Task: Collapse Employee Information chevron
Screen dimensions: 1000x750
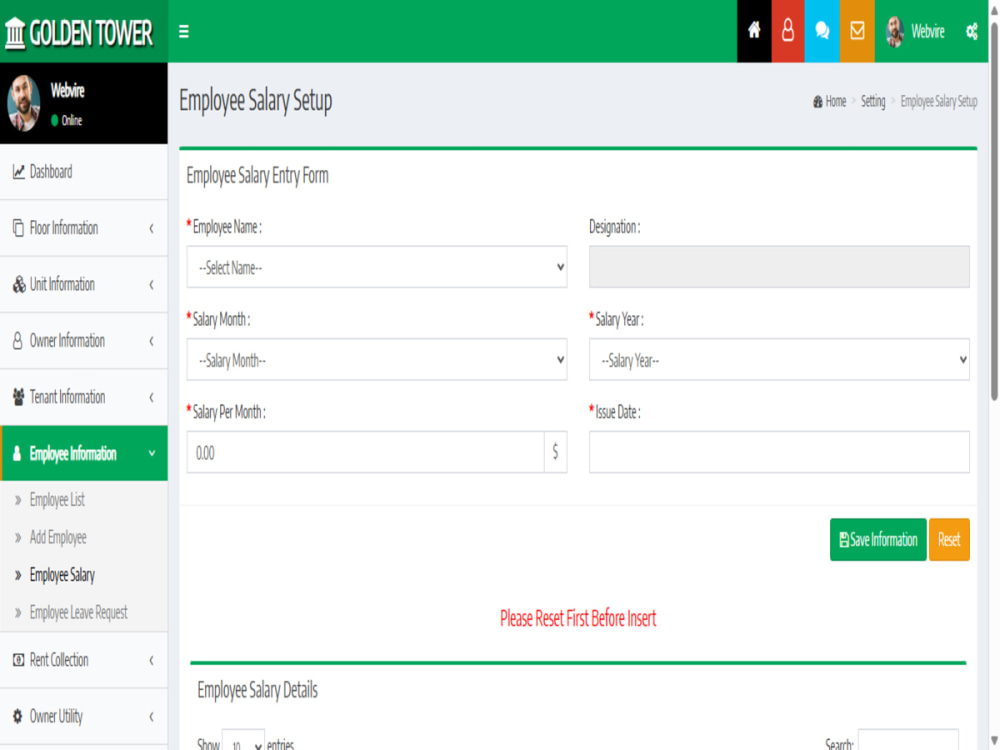Action: point(152,453)
